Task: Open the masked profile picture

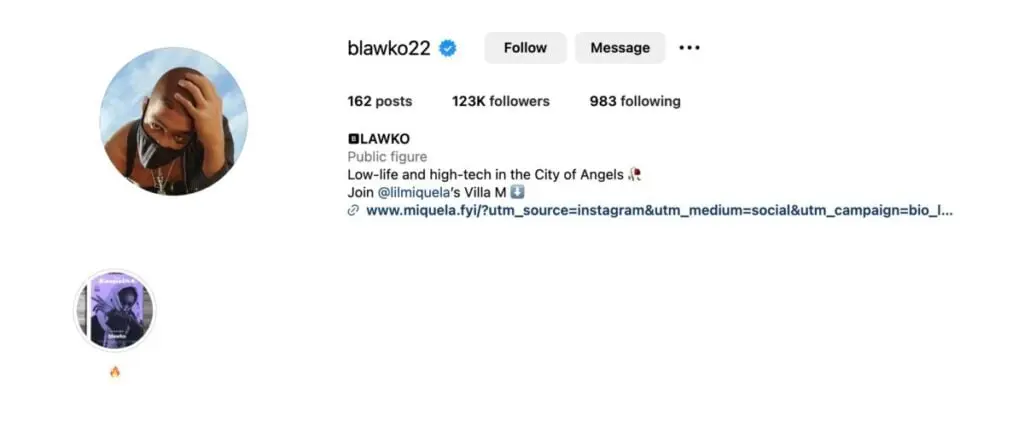Action: point(174,121)
